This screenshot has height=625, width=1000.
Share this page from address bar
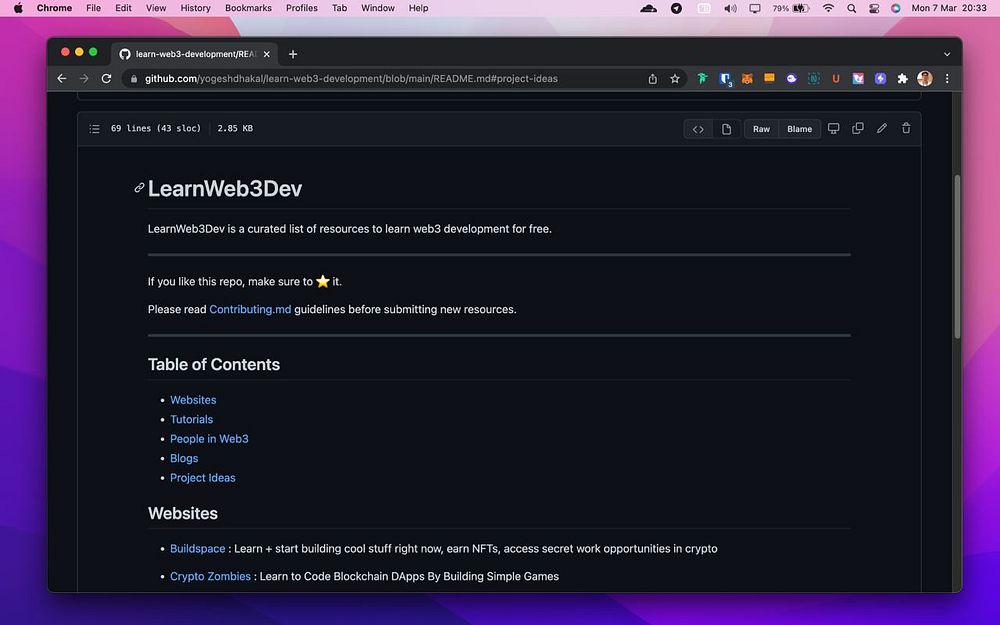(x=652, y=78)
